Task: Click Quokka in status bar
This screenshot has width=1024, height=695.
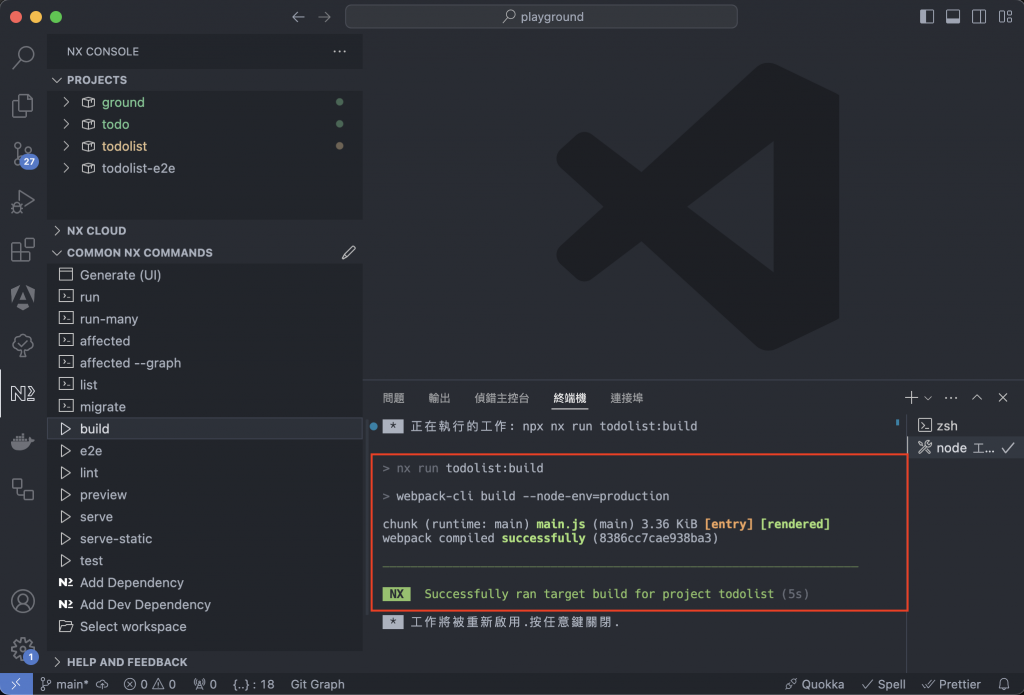Action: click(x=814, y=684)
